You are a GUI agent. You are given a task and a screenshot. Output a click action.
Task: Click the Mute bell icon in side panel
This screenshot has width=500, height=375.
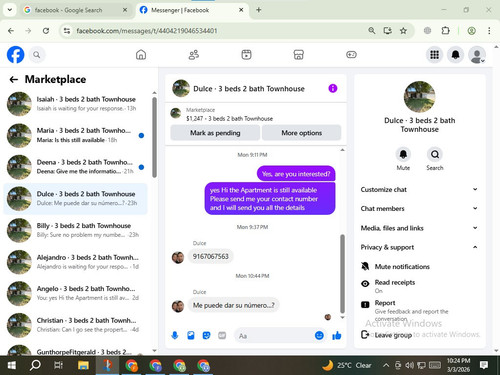[403, 154]
